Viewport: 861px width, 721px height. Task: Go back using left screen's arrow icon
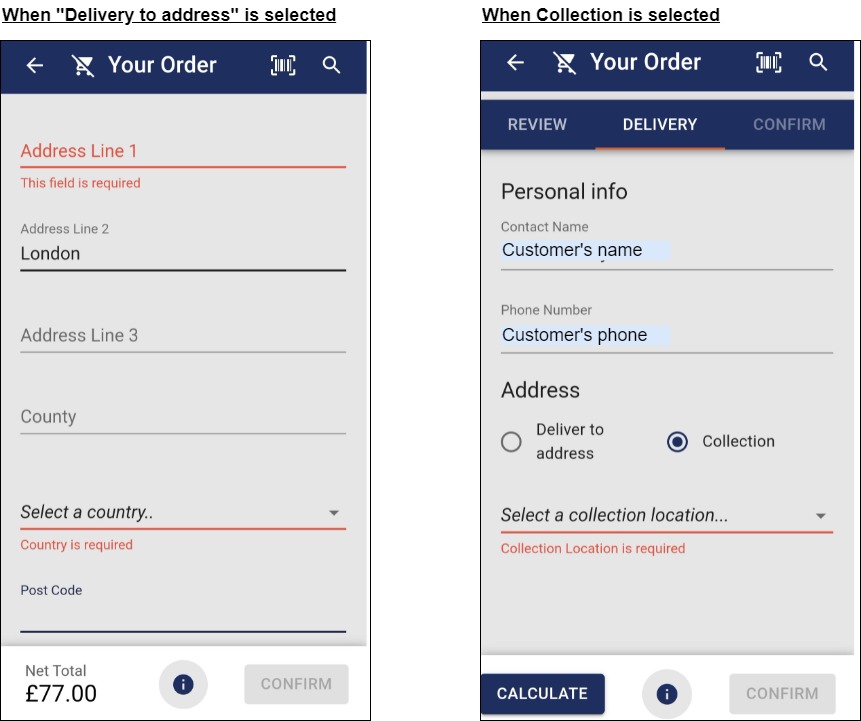tap(35, 65)
